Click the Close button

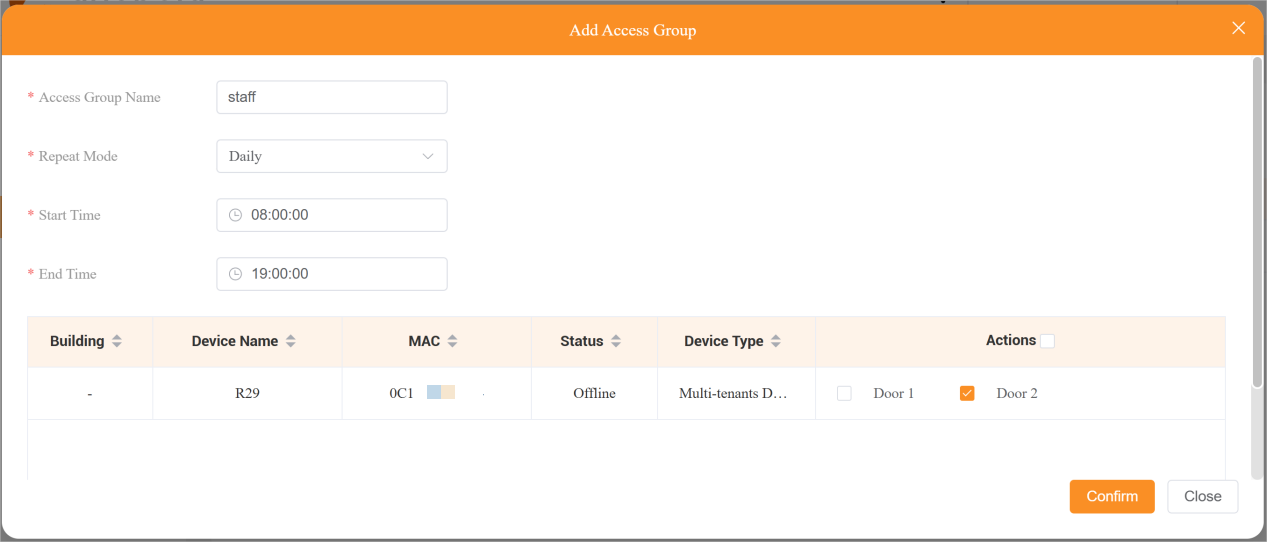(x=1203, y=497)
